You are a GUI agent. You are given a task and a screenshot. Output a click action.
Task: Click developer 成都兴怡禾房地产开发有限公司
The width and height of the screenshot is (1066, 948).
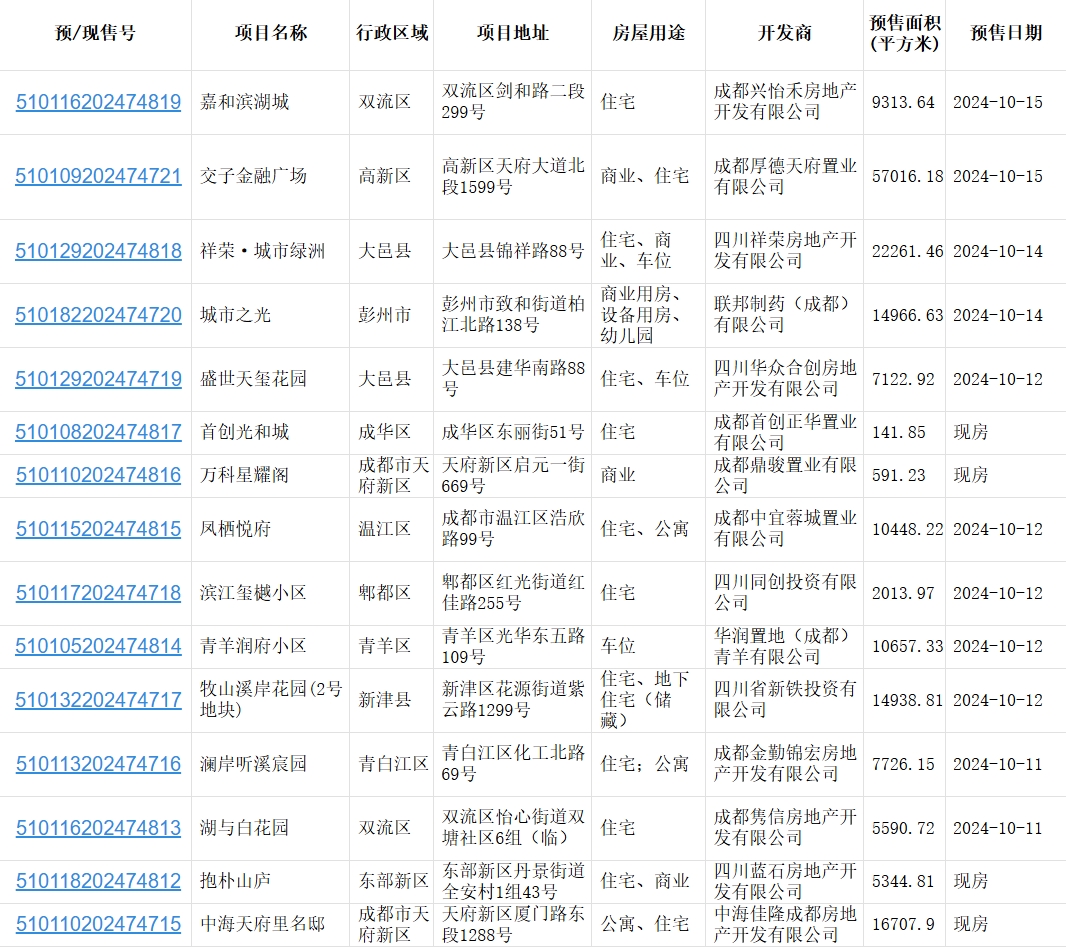click(785, 102)
